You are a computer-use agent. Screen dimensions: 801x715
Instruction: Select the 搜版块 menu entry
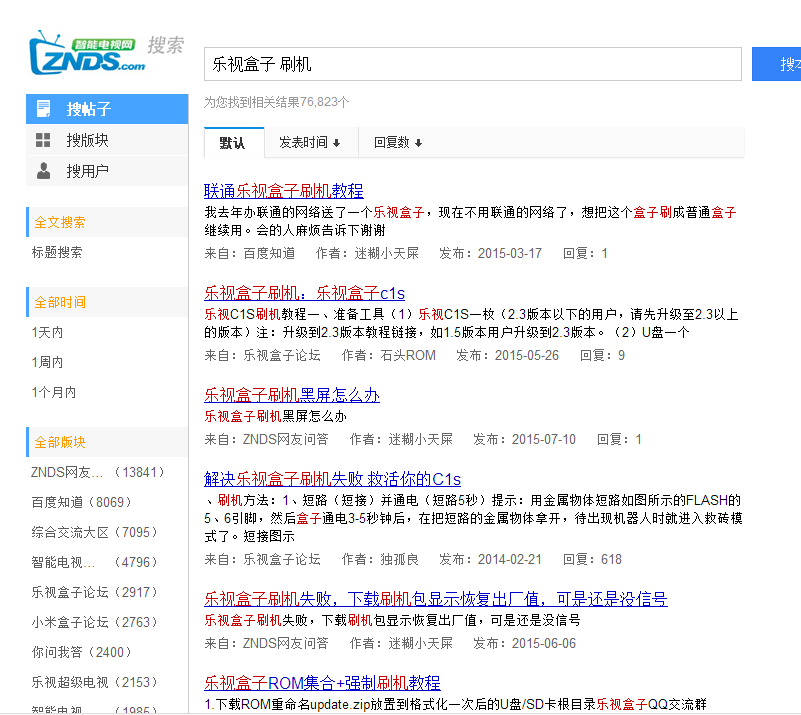coord(107,140)
